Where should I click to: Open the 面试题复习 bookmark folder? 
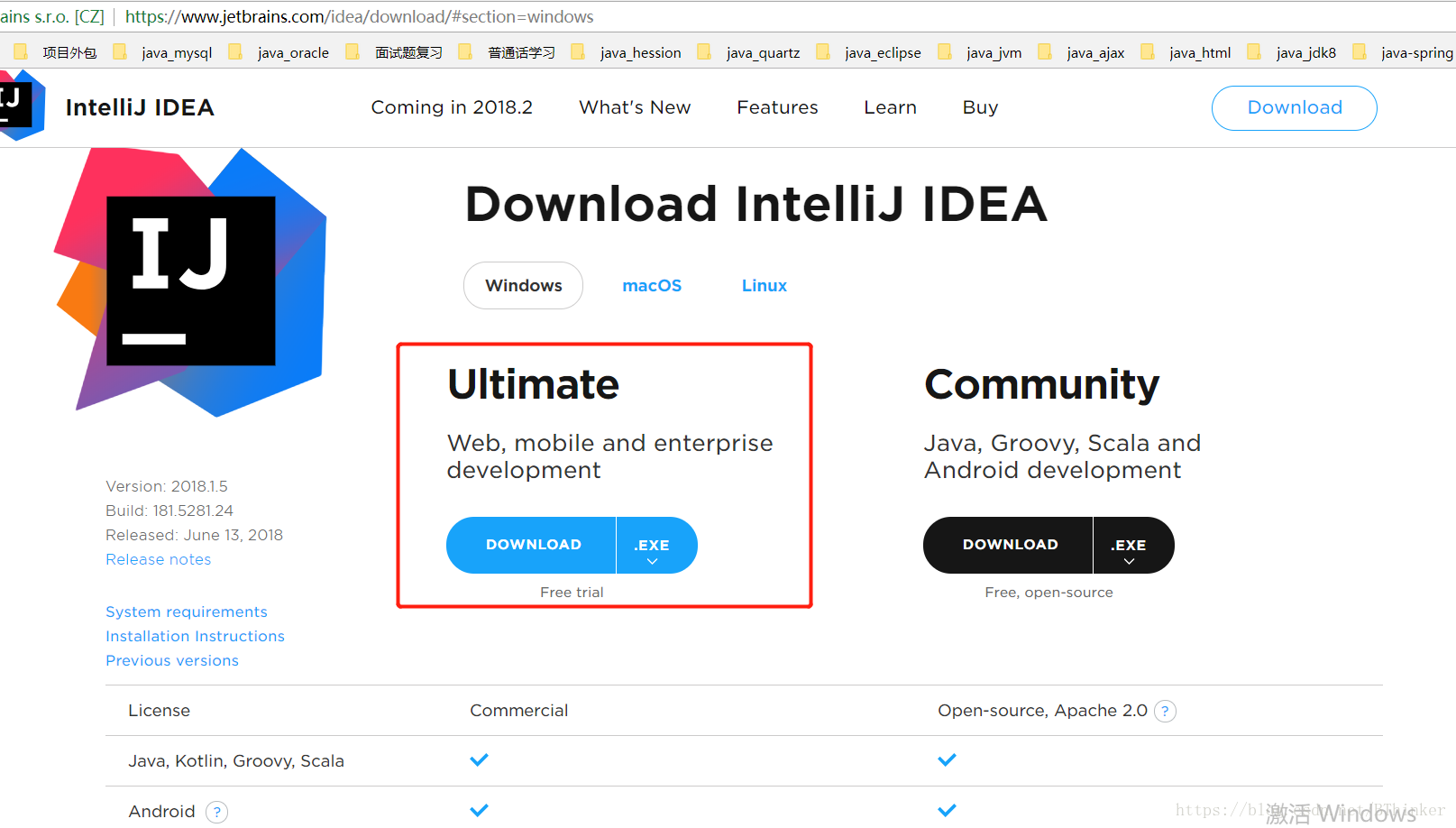(395, 52)
